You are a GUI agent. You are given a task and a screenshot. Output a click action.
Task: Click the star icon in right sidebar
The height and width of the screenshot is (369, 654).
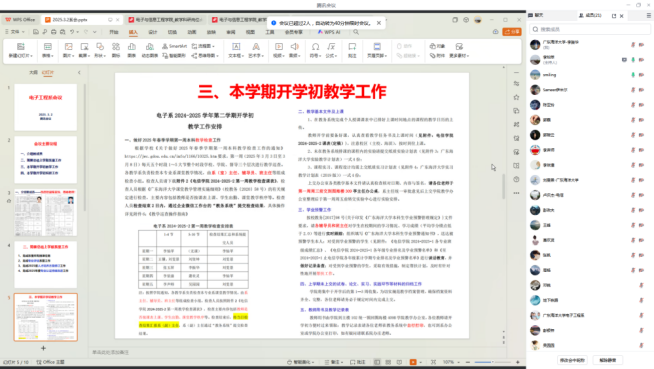pos(516,97)
